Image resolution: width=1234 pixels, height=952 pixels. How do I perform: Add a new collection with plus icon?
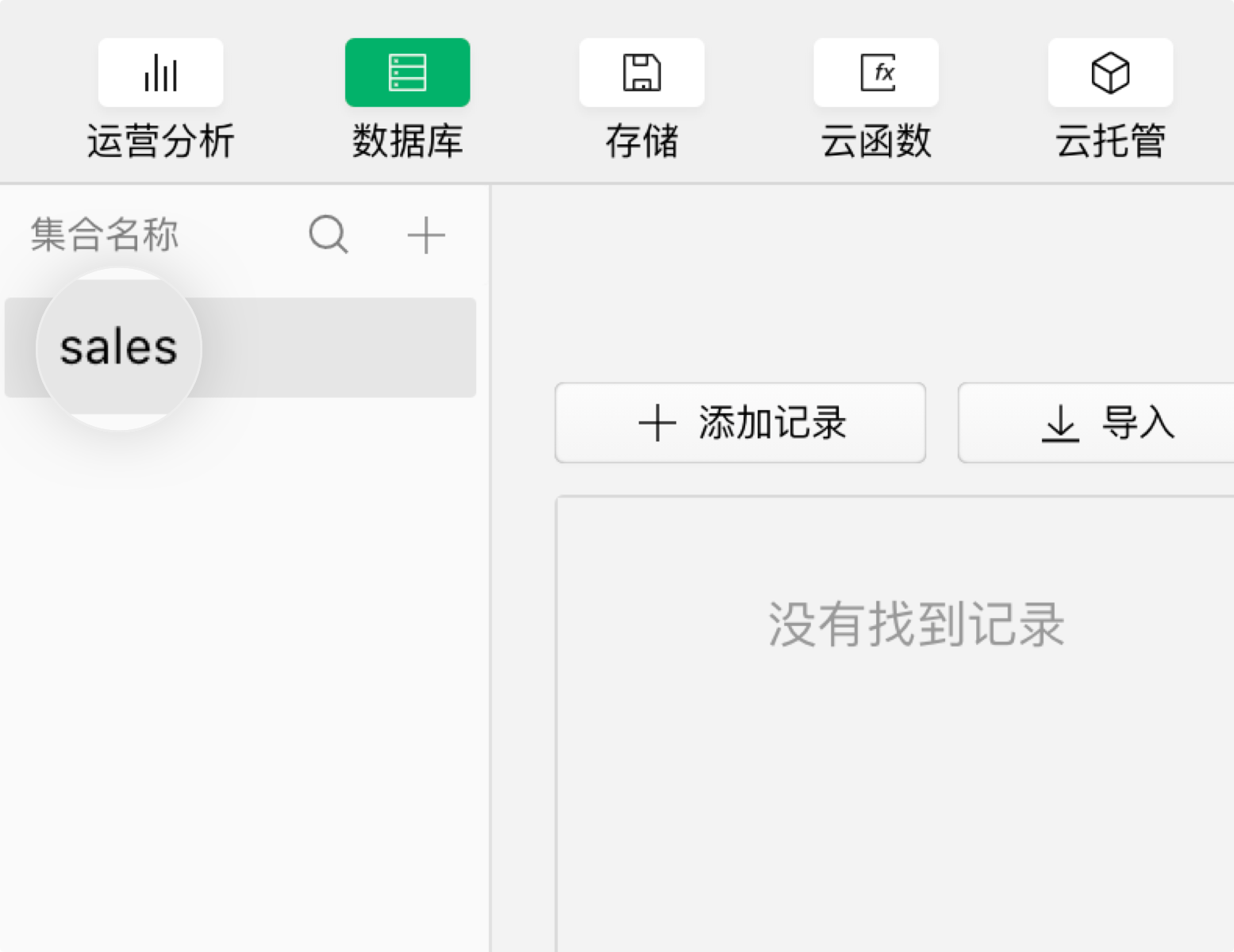(426, 235)
